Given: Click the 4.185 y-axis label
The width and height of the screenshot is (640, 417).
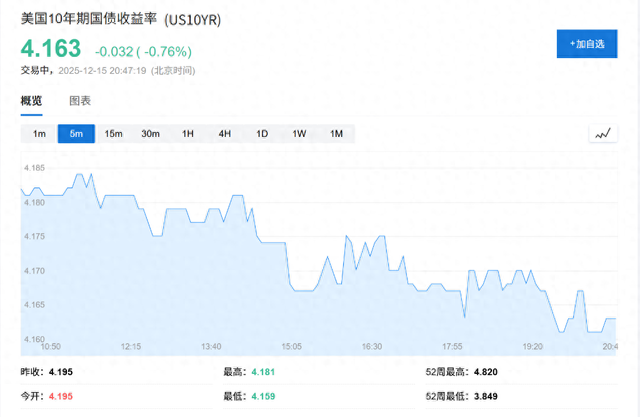Looking at the screenshot, I should click(34, 168).
